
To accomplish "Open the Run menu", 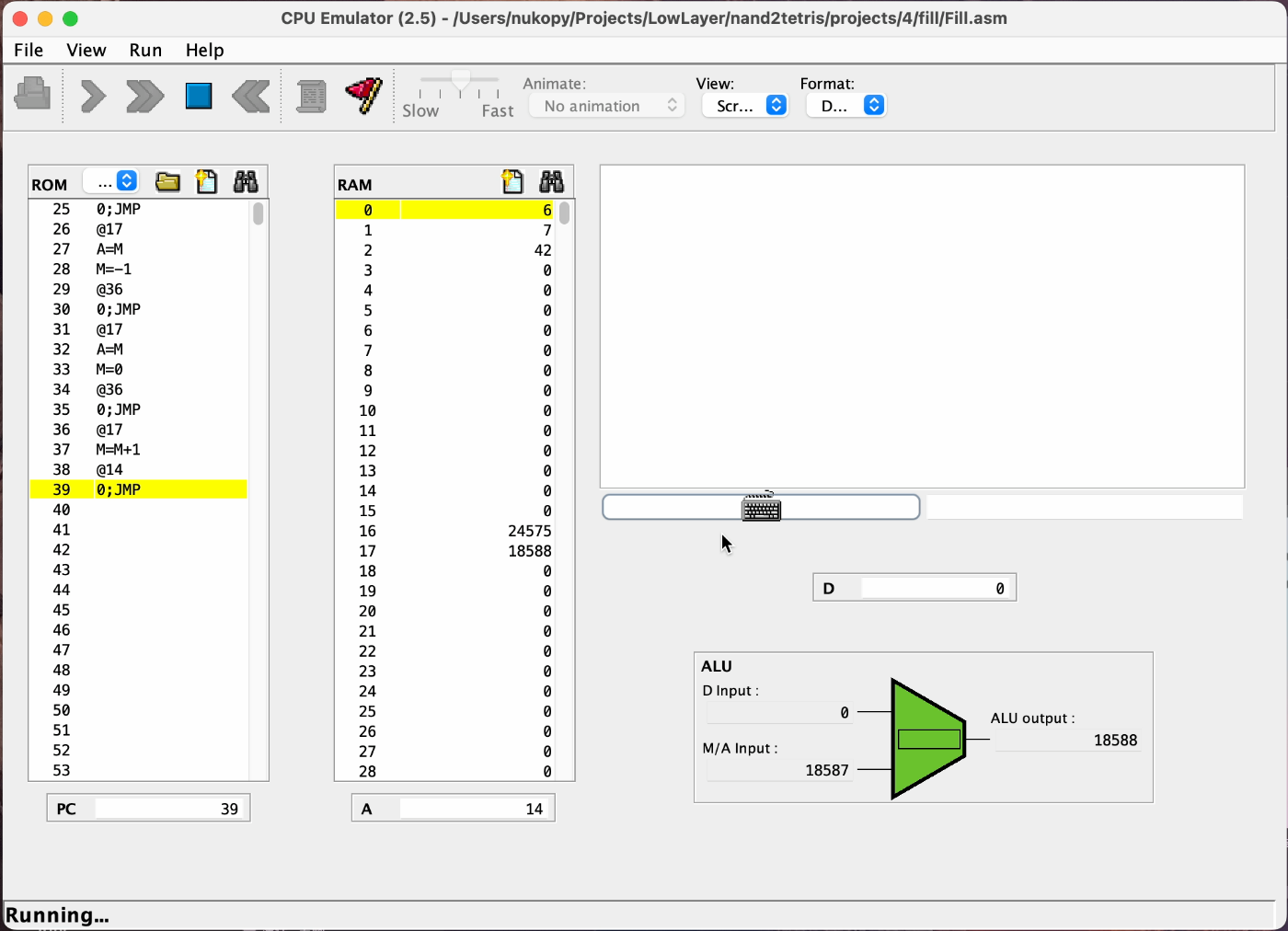I will point(145,50).
